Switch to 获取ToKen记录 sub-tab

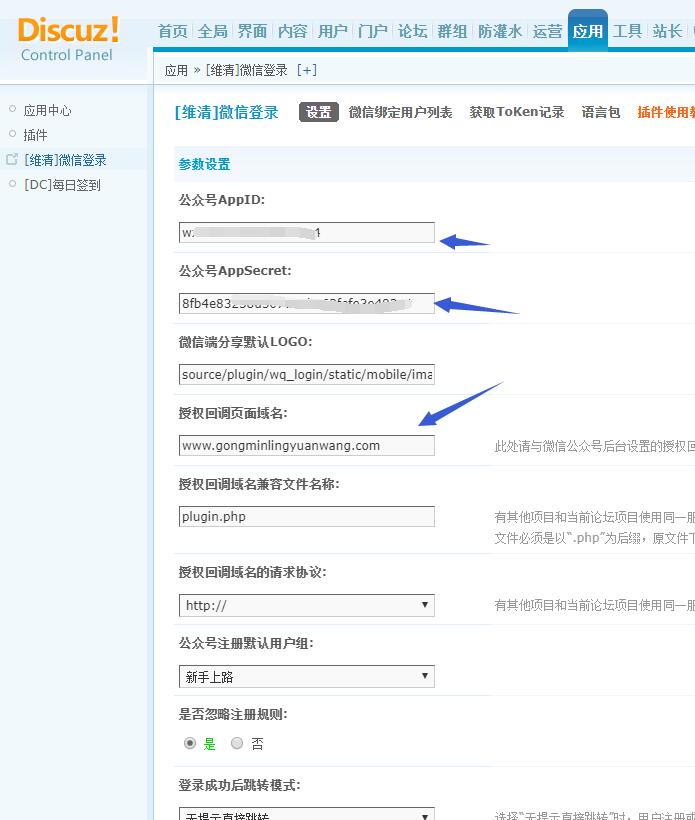[517, 112]
